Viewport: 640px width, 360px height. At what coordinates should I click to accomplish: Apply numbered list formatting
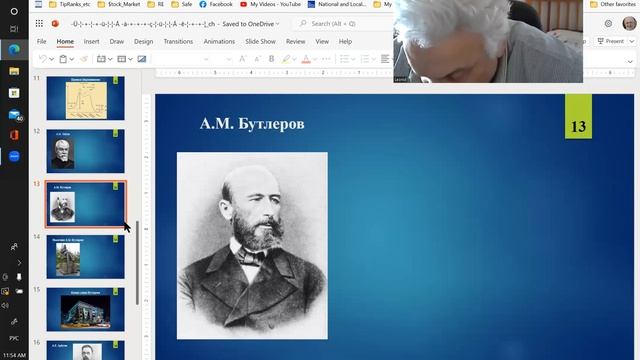[x=364, y=59]
